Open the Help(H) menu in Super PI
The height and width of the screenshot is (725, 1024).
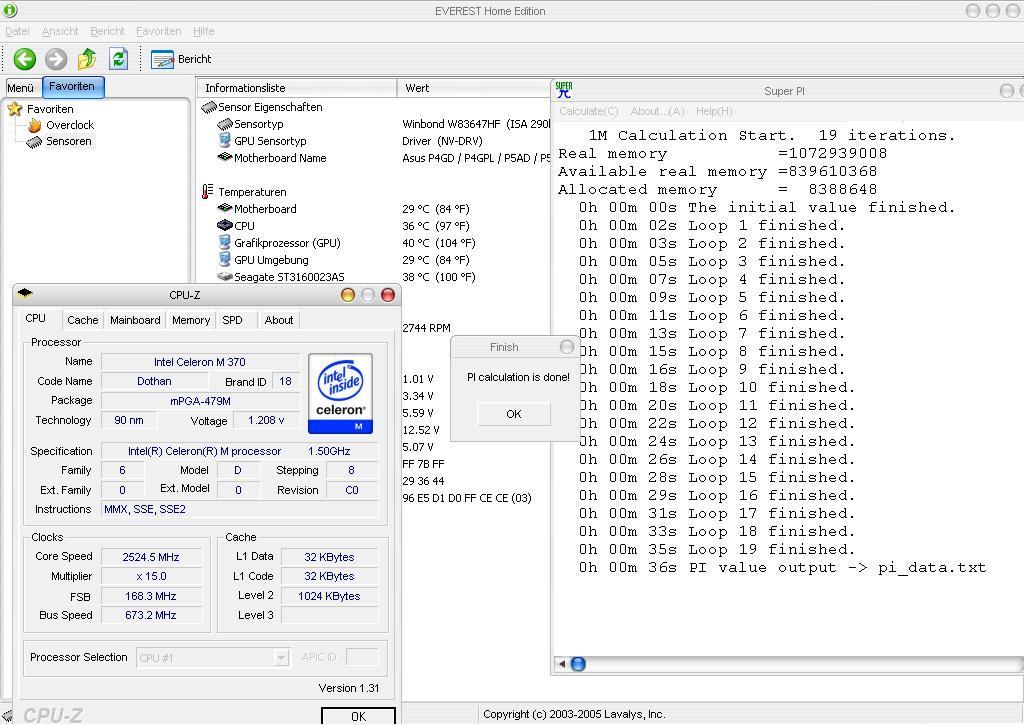click(714, 111)
